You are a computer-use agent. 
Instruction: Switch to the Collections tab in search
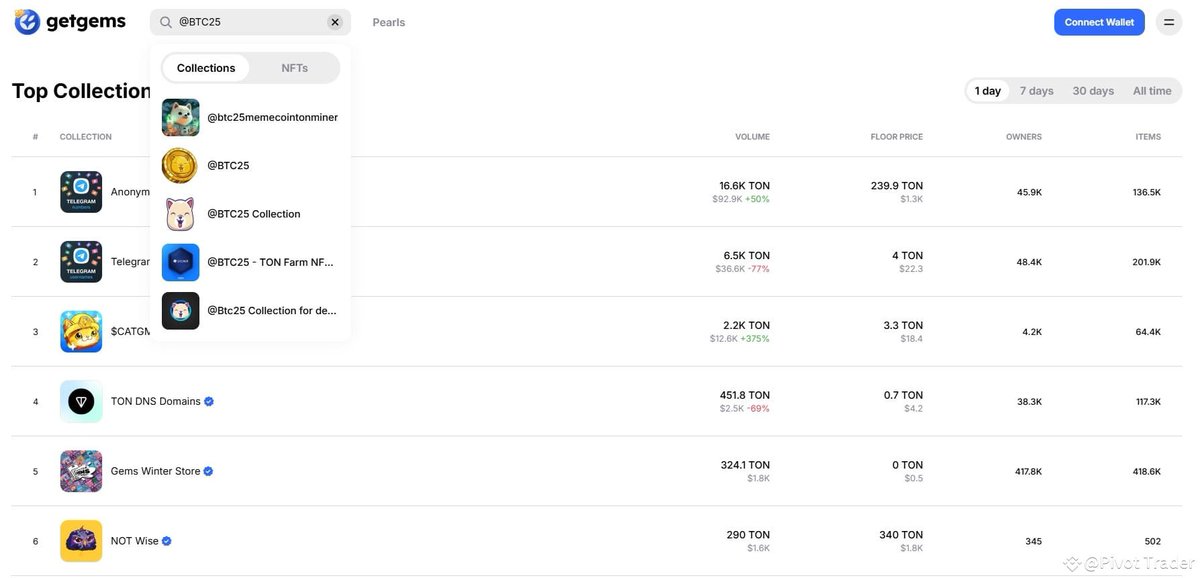tap(206, 68)
